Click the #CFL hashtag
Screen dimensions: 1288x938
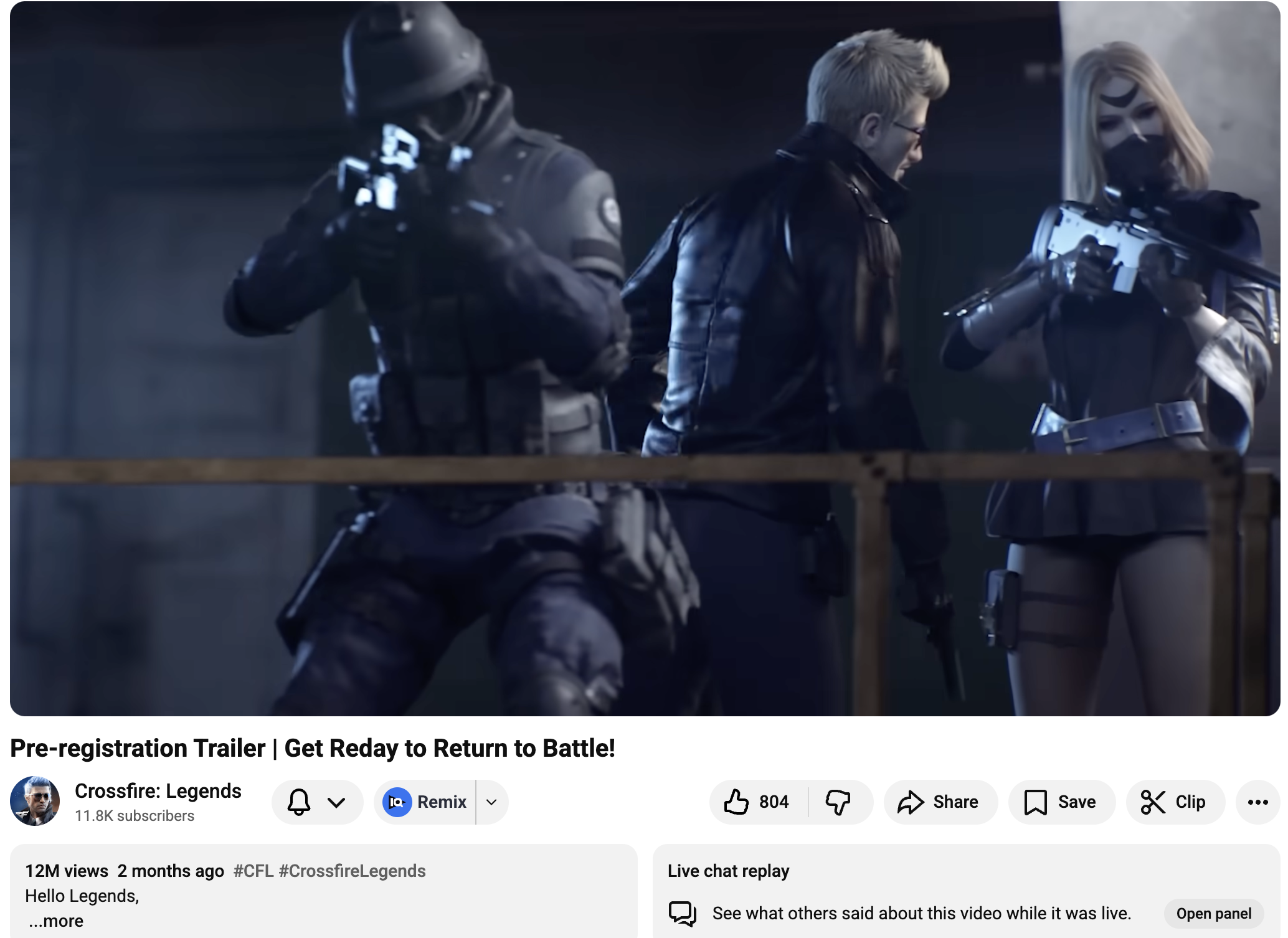click(x=253, y=871)
